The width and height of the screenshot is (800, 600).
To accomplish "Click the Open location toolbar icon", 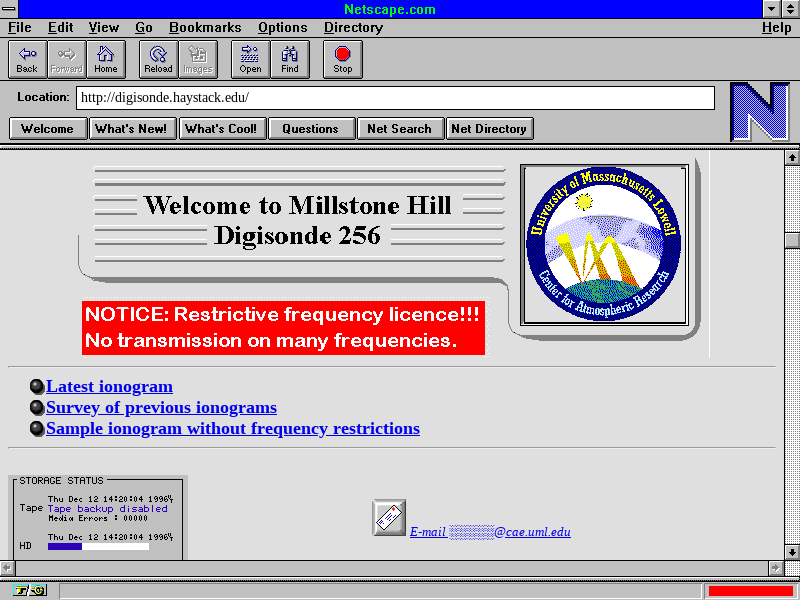I will [250, 59].
